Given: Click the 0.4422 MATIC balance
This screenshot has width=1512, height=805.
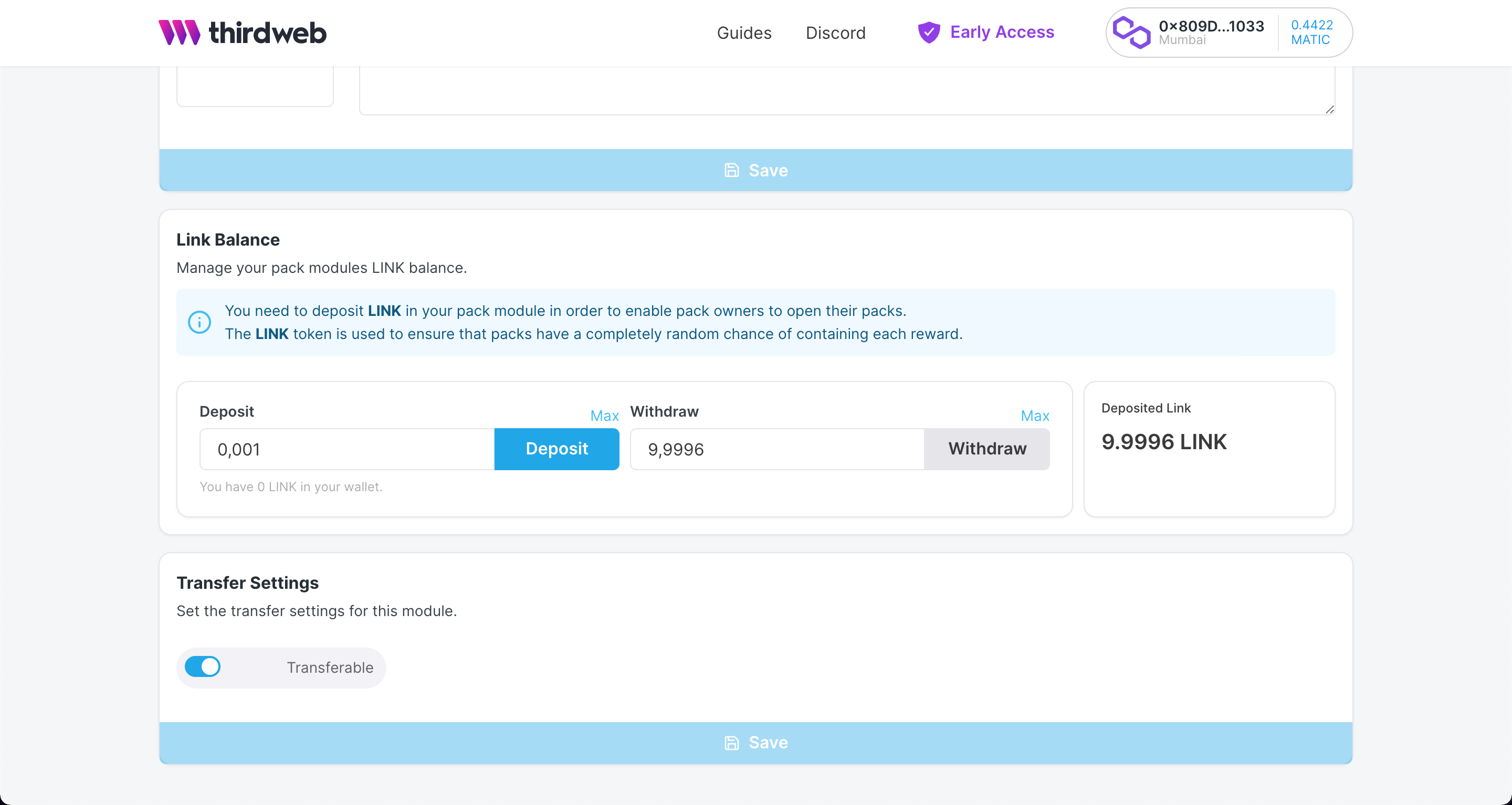Looking at the screenshot, I should [x=1311, y=32].
